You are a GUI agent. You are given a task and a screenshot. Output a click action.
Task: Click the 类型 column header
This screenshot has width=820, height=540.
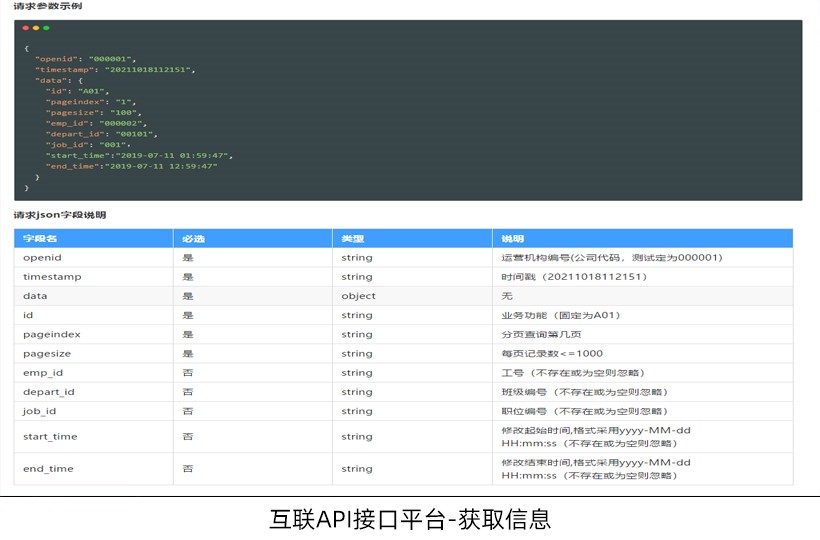pyautogui.click(x=352, y=239)
